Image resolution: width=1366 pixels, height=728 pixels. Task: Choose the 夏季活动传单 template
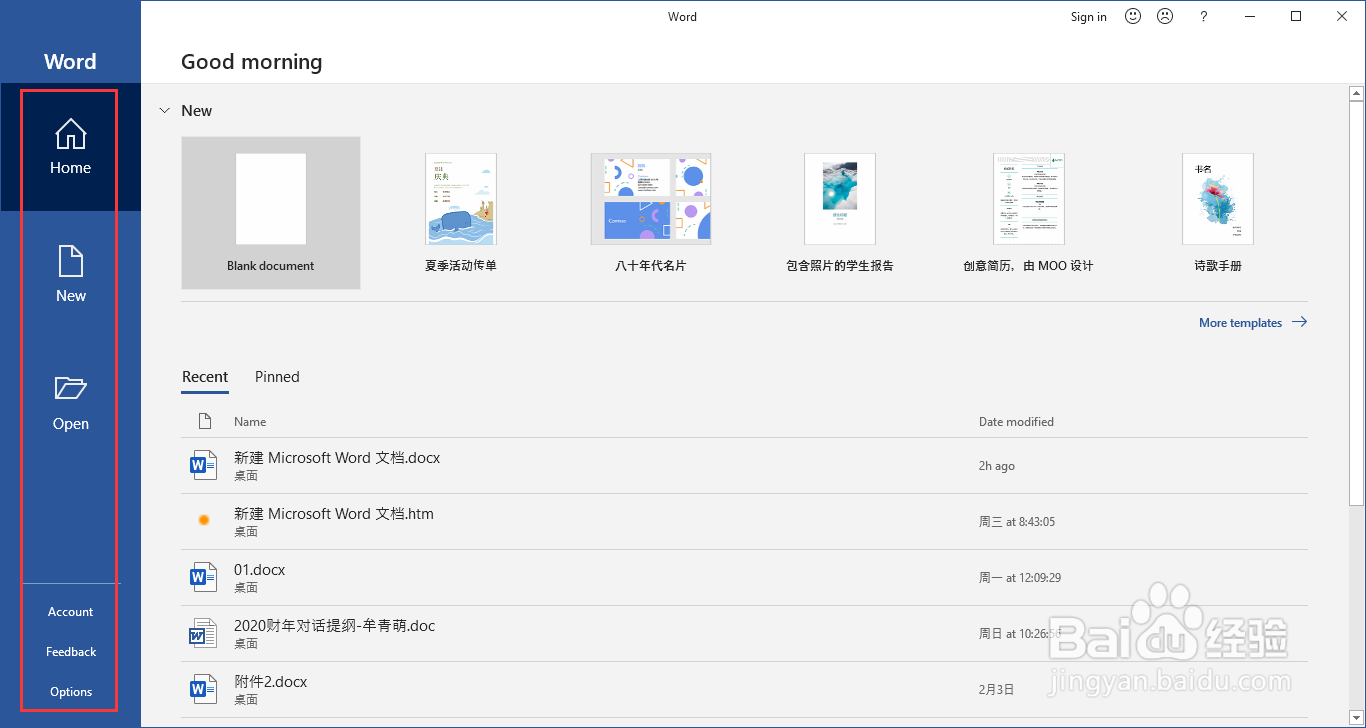[x=461, y=213]
